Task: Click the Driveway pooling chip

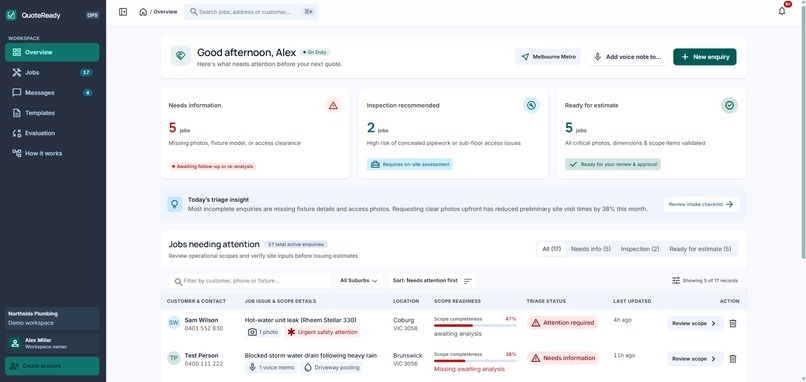Action: [331, 368]
